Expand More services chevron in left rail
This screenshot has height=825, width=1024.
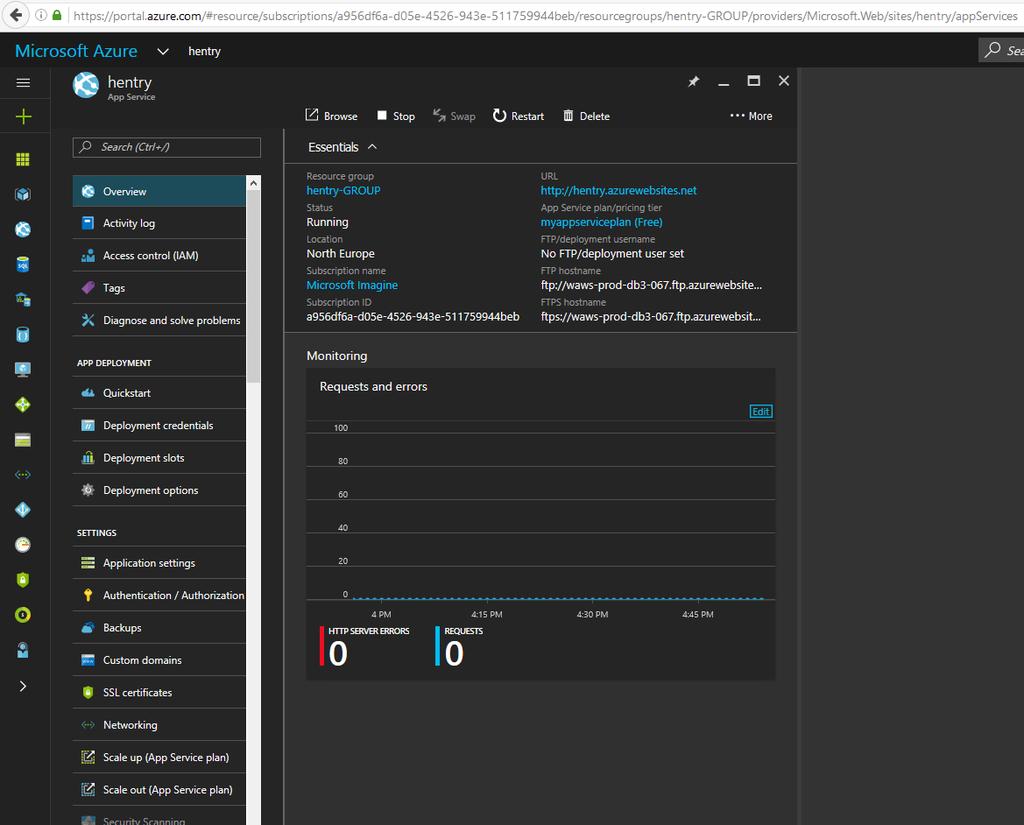(23, 686)
